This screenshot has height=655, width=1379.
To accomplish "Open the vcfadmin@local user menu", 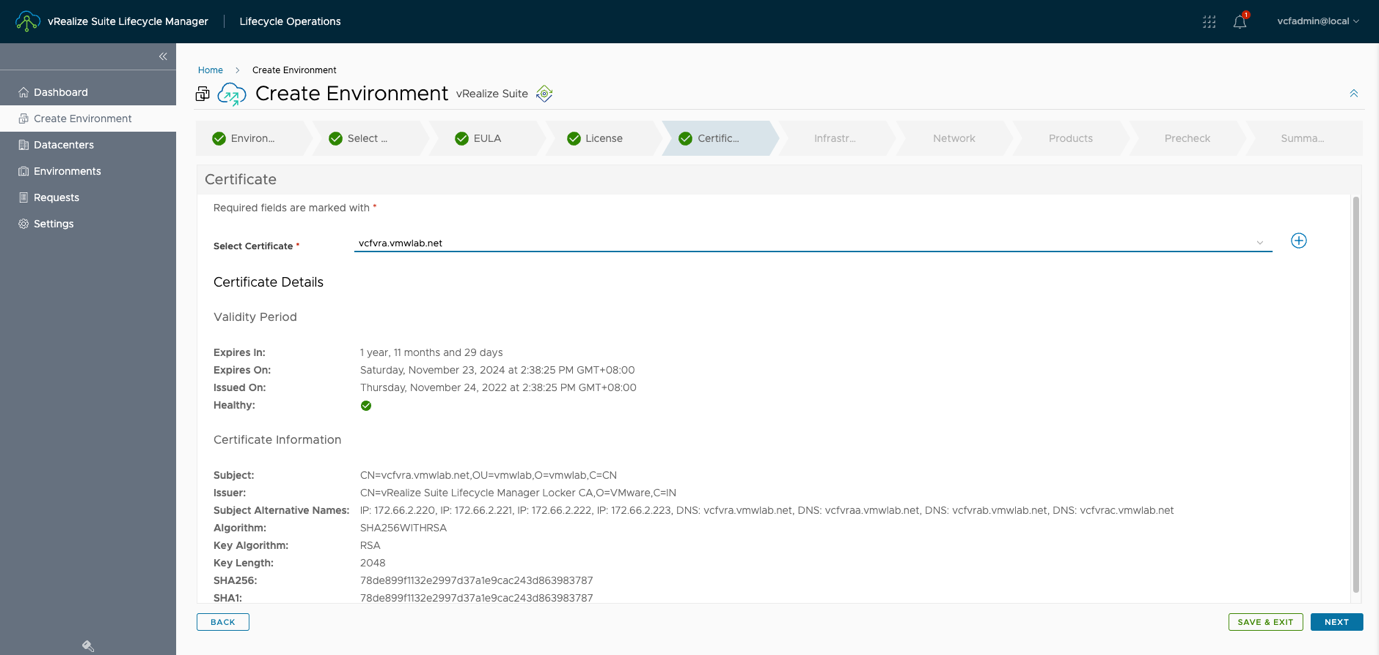I will click(x=1318, y=21).
